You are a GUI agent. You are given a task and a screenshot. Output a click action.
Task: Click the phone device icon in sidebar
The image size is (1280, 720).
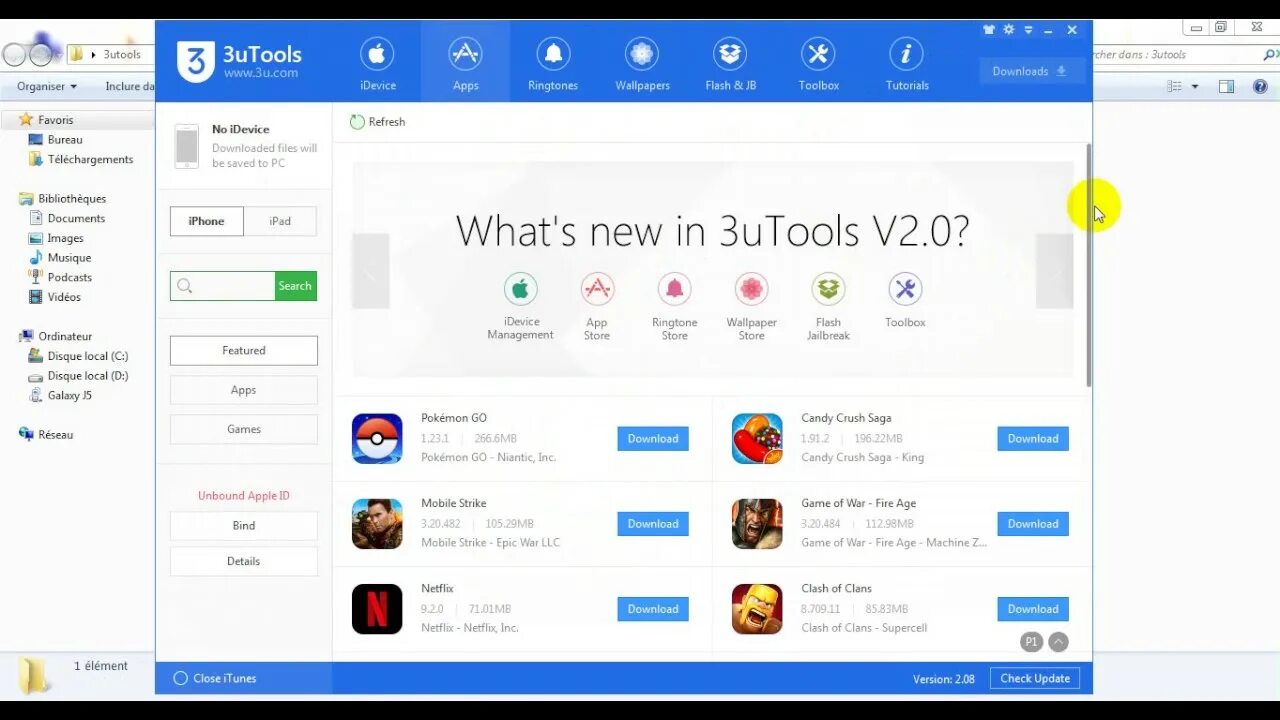pos(186,146)
